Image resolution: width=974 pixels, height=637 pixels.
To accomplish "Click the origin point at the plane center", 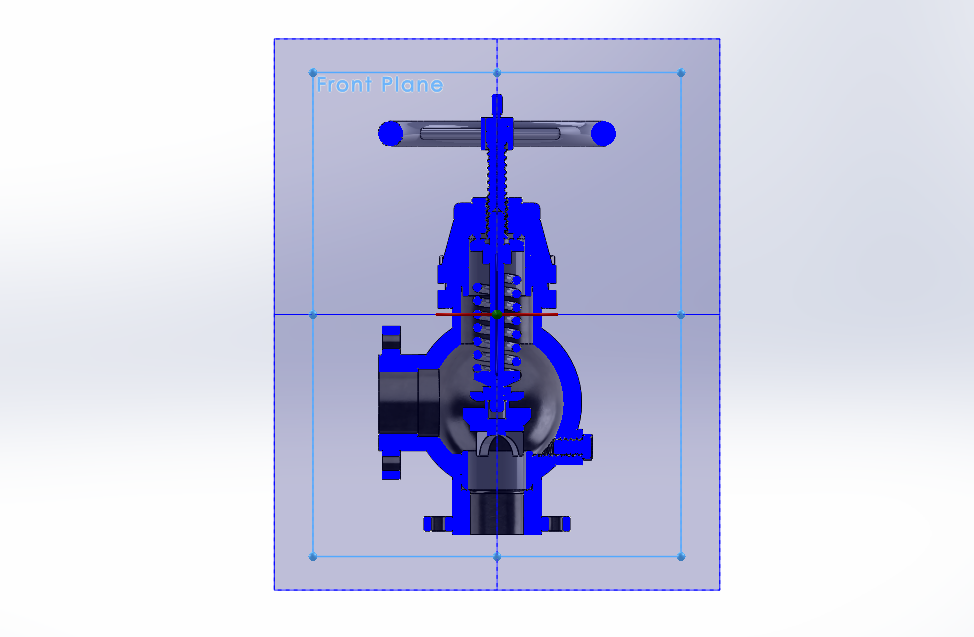I will pos(497,314).
